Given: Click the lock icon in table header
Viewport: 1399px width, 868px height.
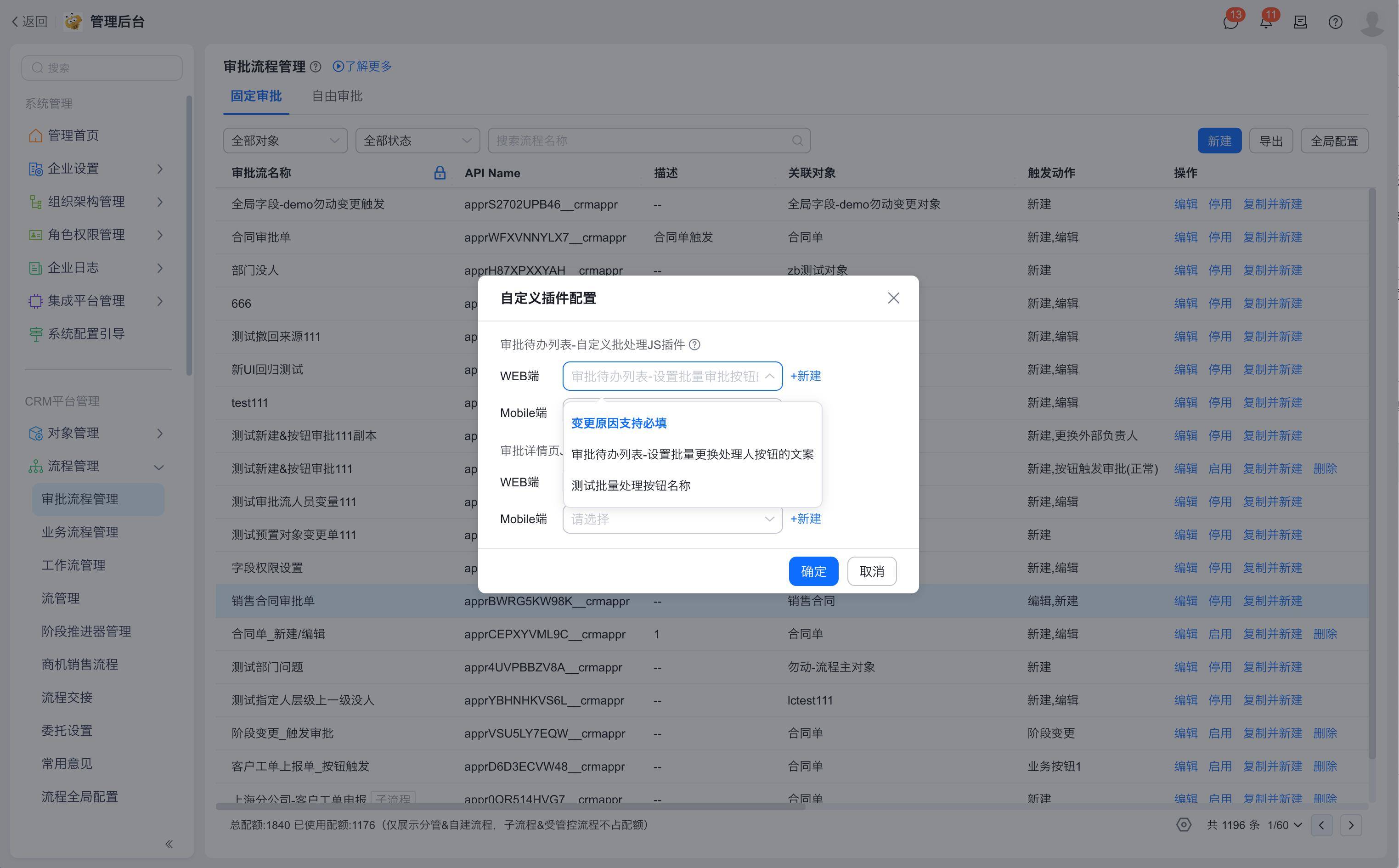Looking at the screenshot, I should (440, 173).
